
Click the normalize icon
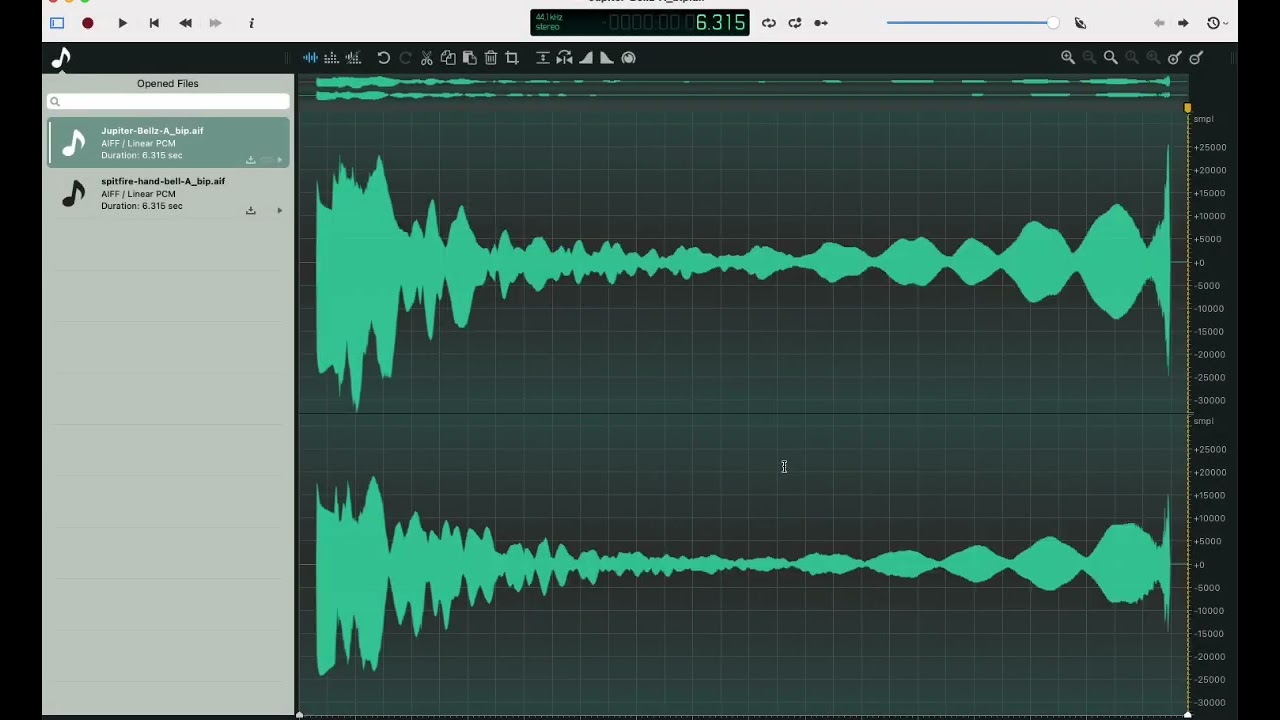(x=543, y=58)
